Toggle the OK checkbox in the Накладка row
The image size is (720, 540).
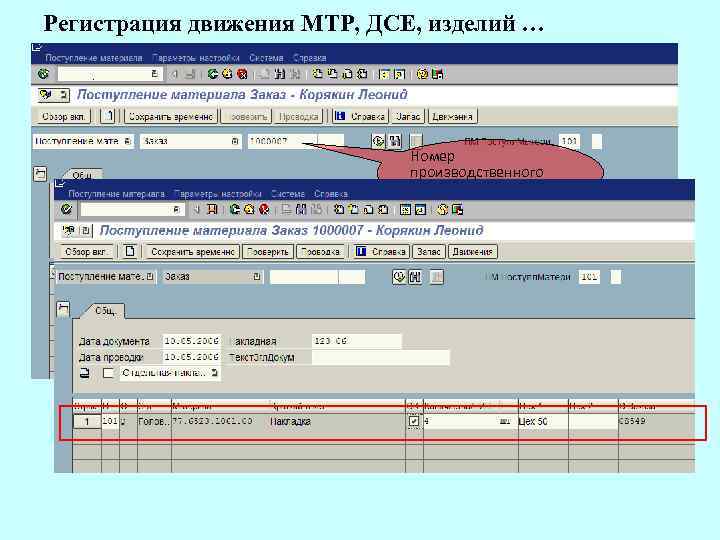click(413, 421)
